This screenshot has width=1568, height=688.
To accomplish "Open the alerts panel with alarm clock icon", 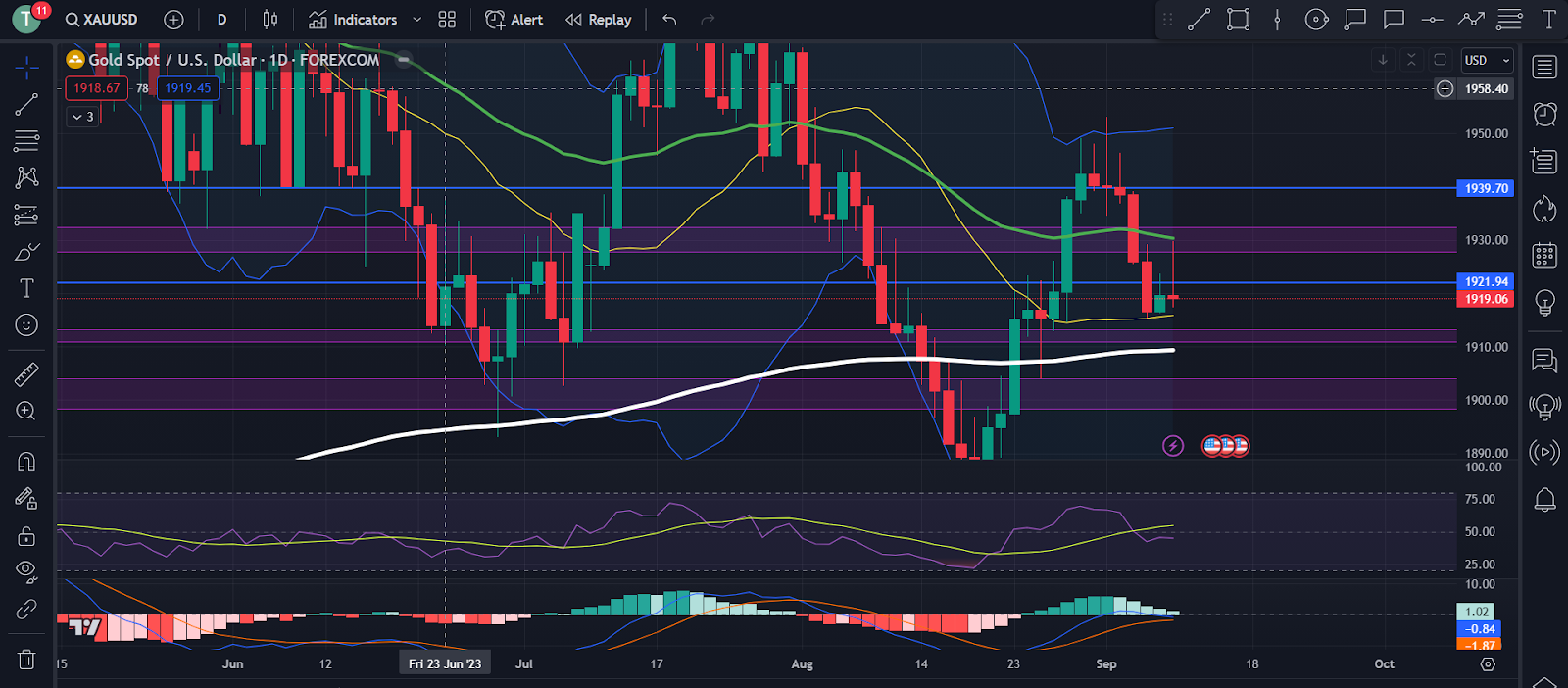I will [1544, 114].
